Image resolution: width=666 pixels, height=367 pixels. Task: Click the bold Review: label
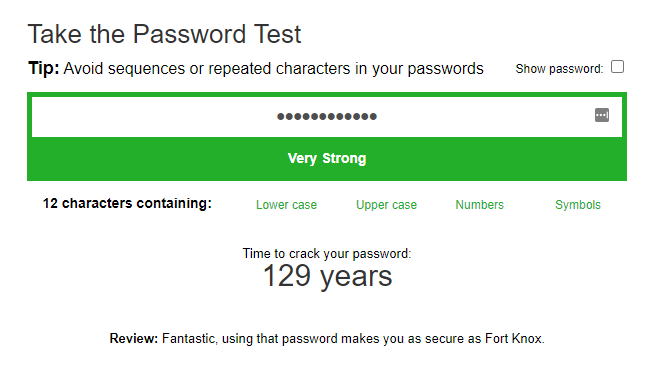(x=134, y=339)
